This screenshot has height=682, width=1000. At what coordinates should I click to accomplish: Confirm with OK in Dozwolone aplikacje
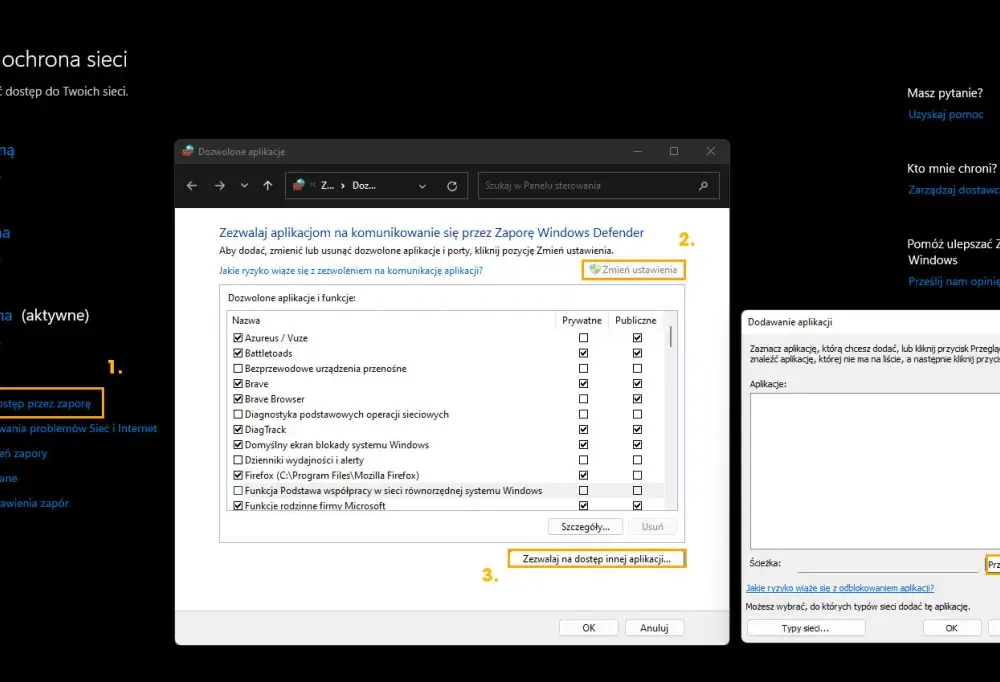589,628
